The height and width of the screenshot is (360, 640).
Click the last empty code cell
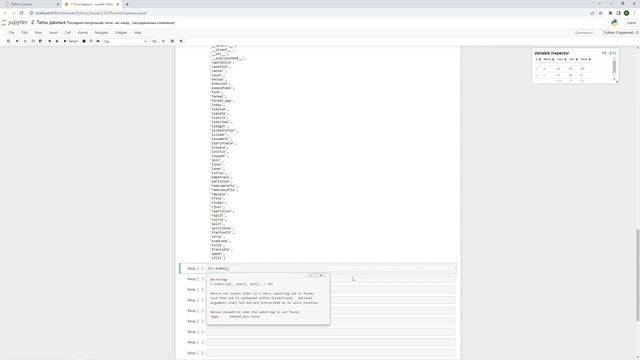pyautogui.click(x=331, y=353)
